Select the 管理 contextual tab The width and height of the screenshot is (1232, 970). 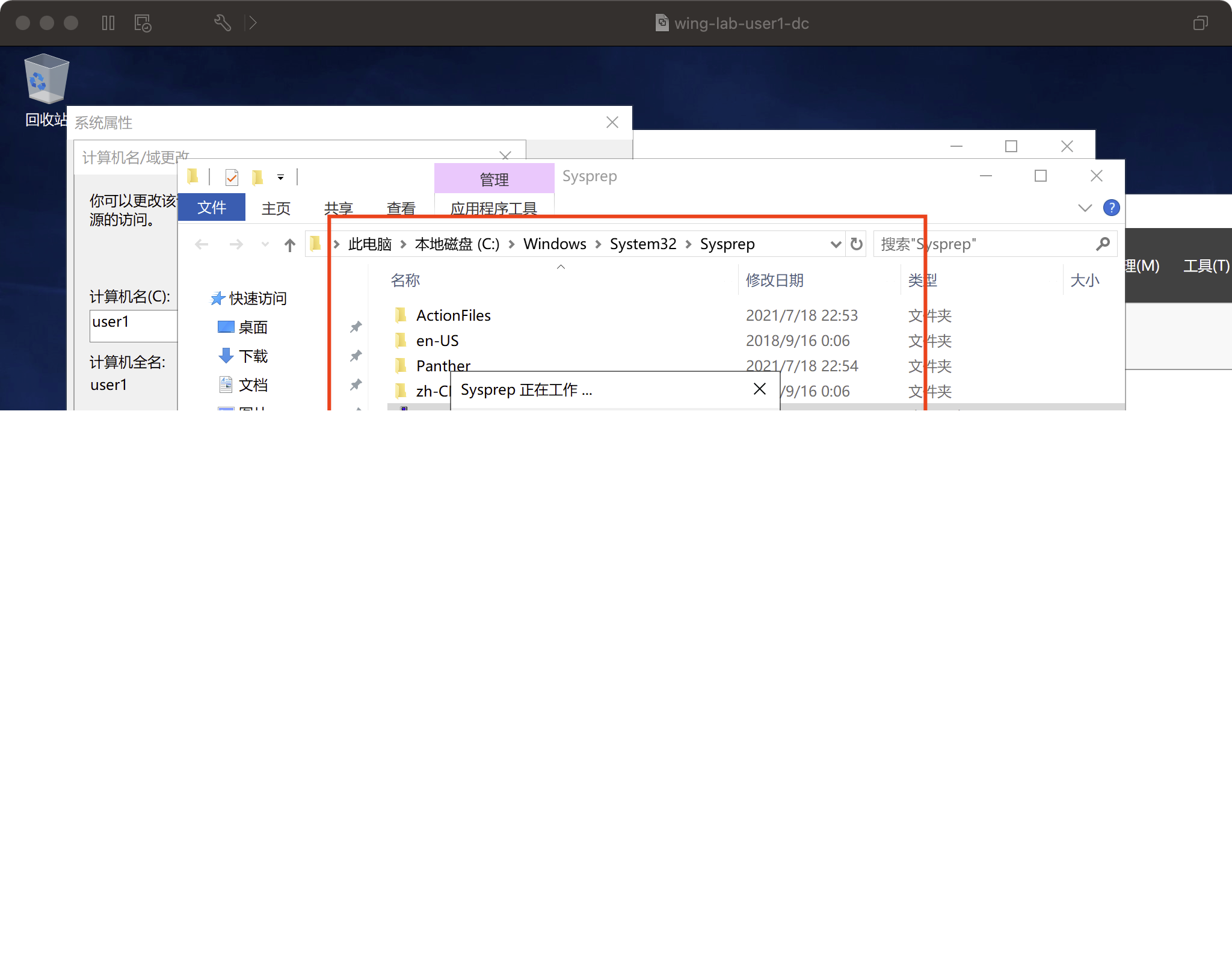coord(494,179)
